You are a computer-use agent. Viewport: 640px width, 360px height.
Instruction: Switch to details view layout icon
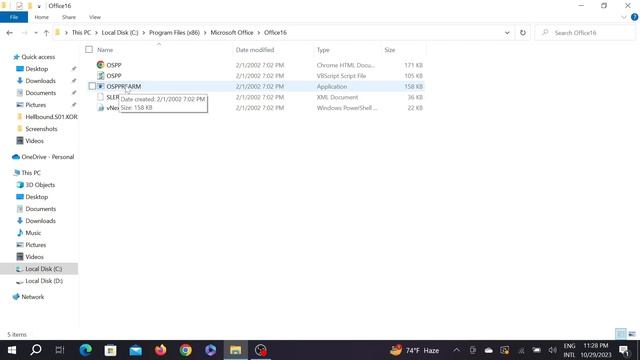pos(621,334)
